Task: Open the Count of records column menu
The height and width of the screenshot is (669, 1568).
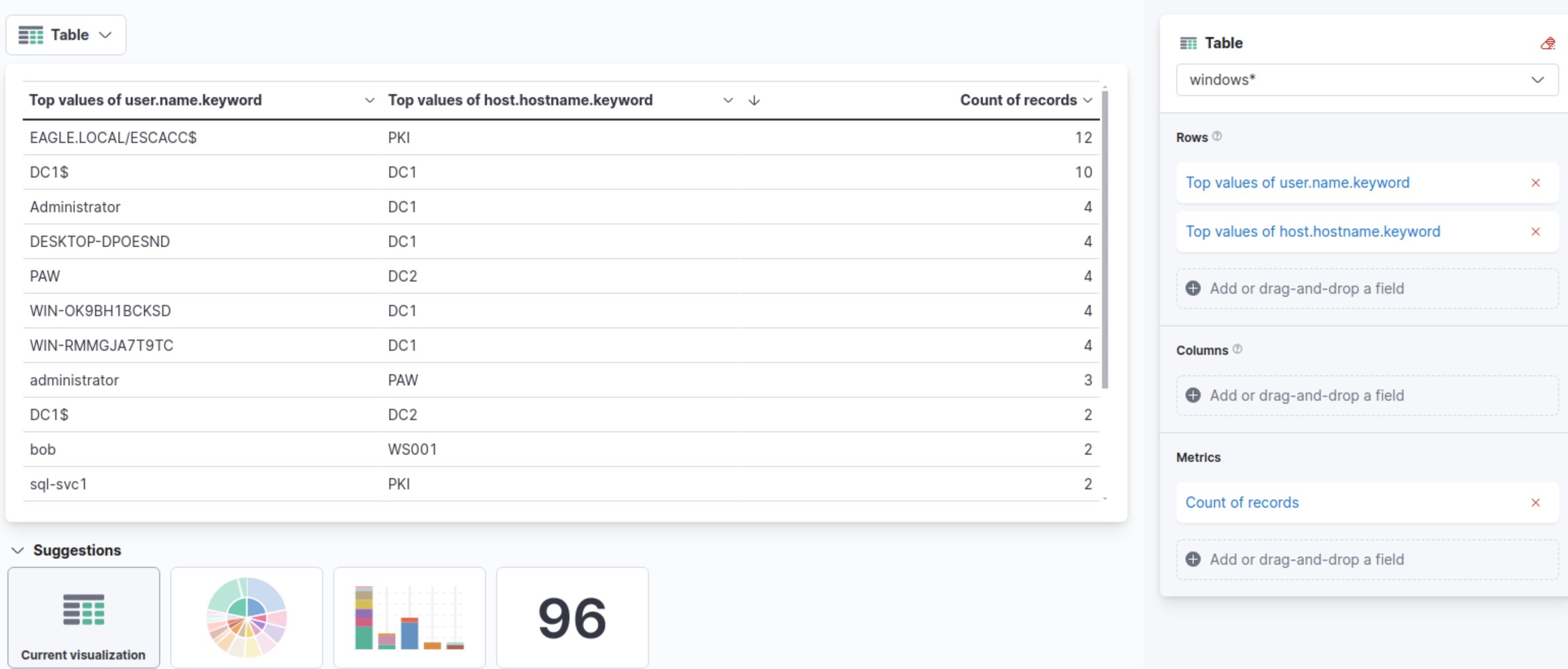Action: 1088,101
